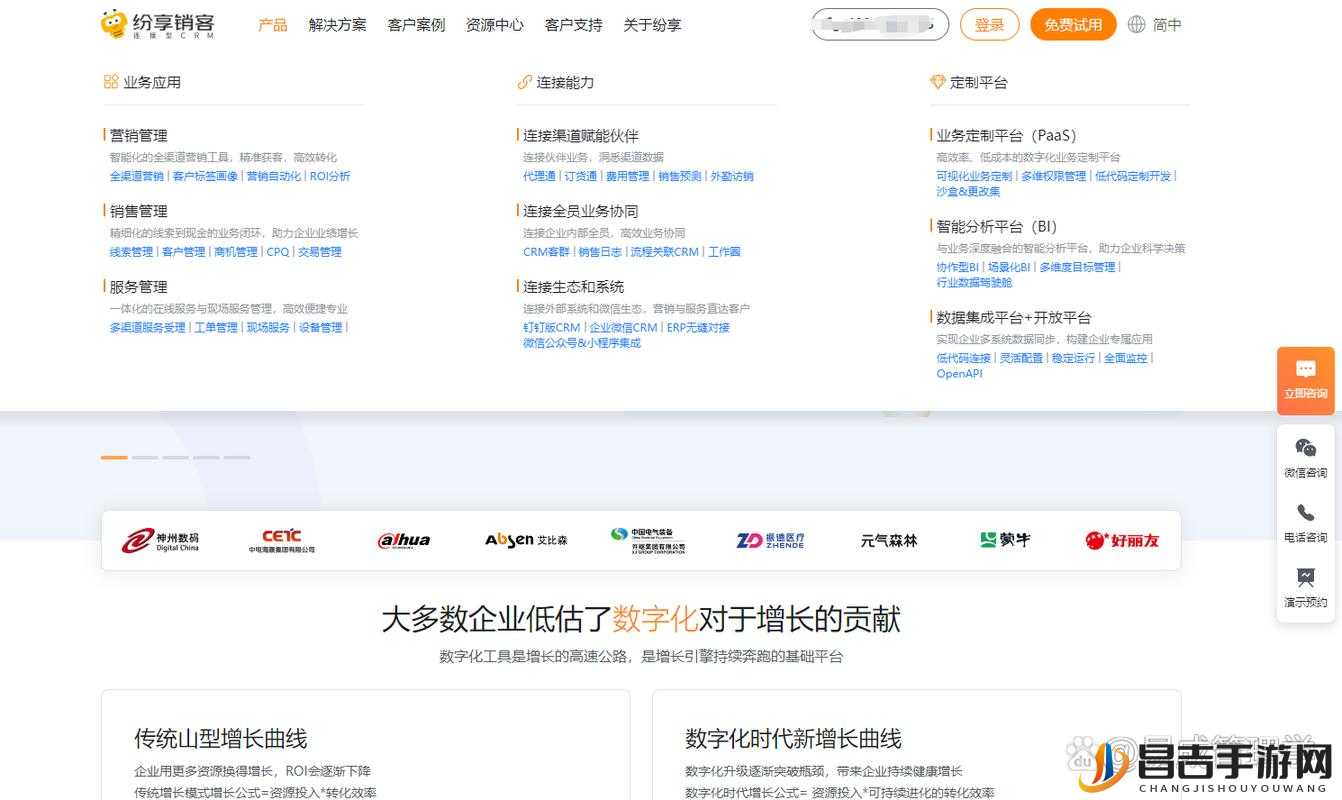1342x800 pixels.
Task: Open 销售日志 link
Action: 600,252
